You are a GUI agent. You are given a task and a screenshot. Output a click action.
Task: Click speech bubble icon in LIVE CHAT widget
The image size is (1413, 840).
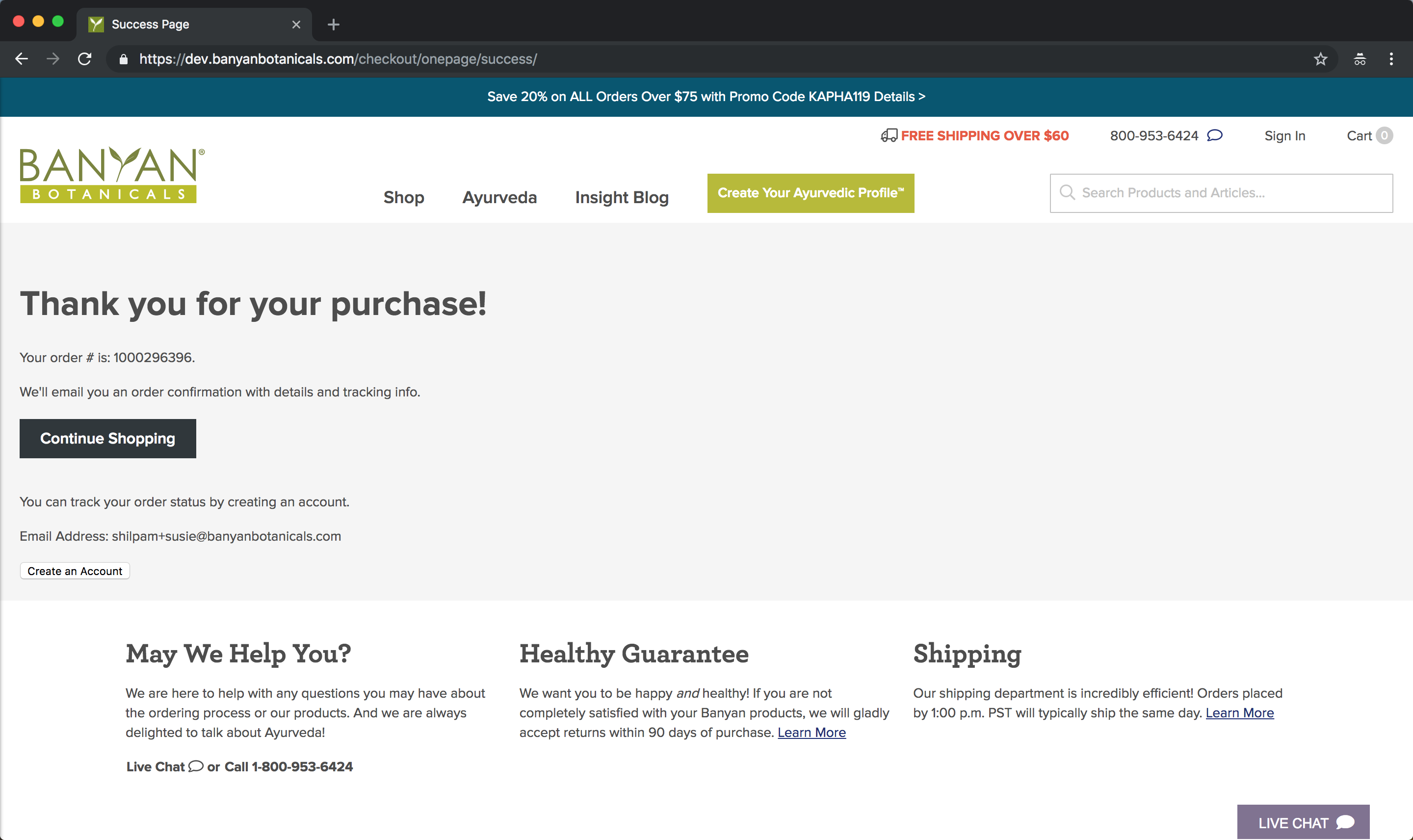coord(1345,822)
